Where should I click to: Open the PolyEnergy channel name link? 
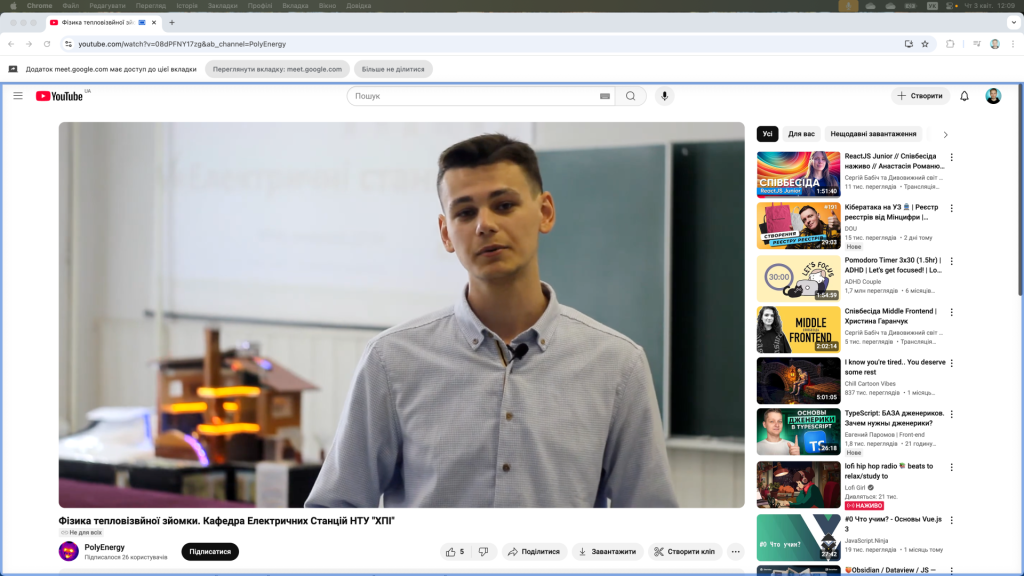pyautogui.click(x=104, y=547)
